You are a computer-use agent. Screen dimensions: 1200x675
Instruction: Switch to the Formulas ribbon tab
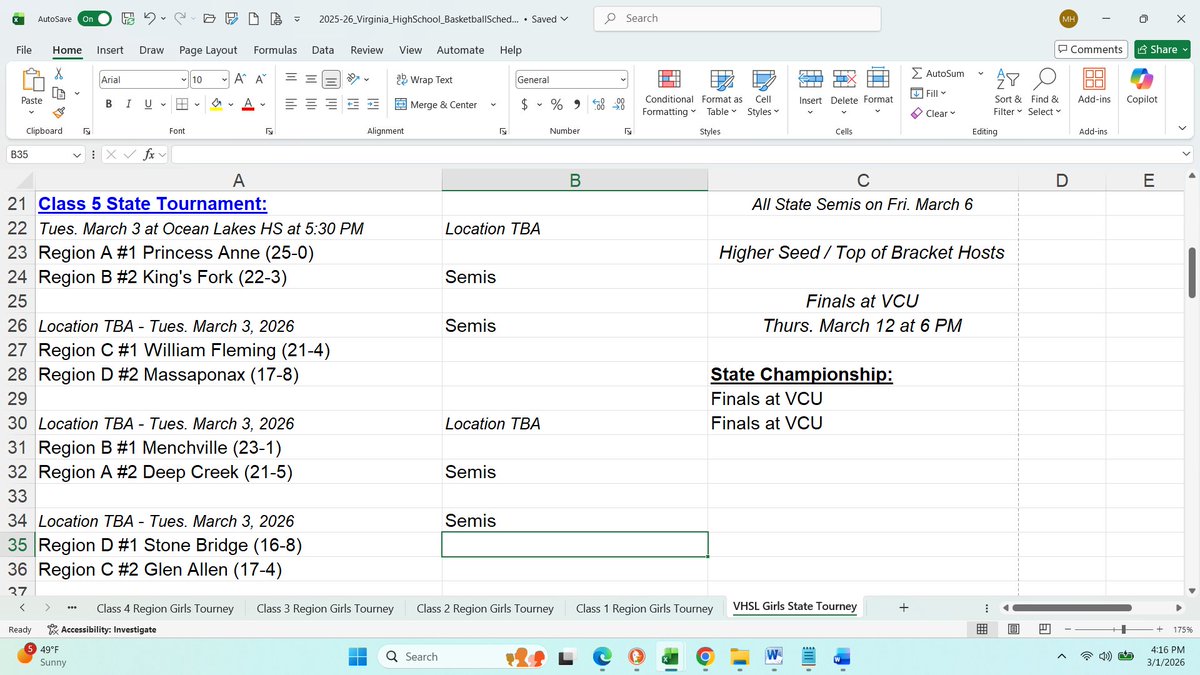point(274,50)
